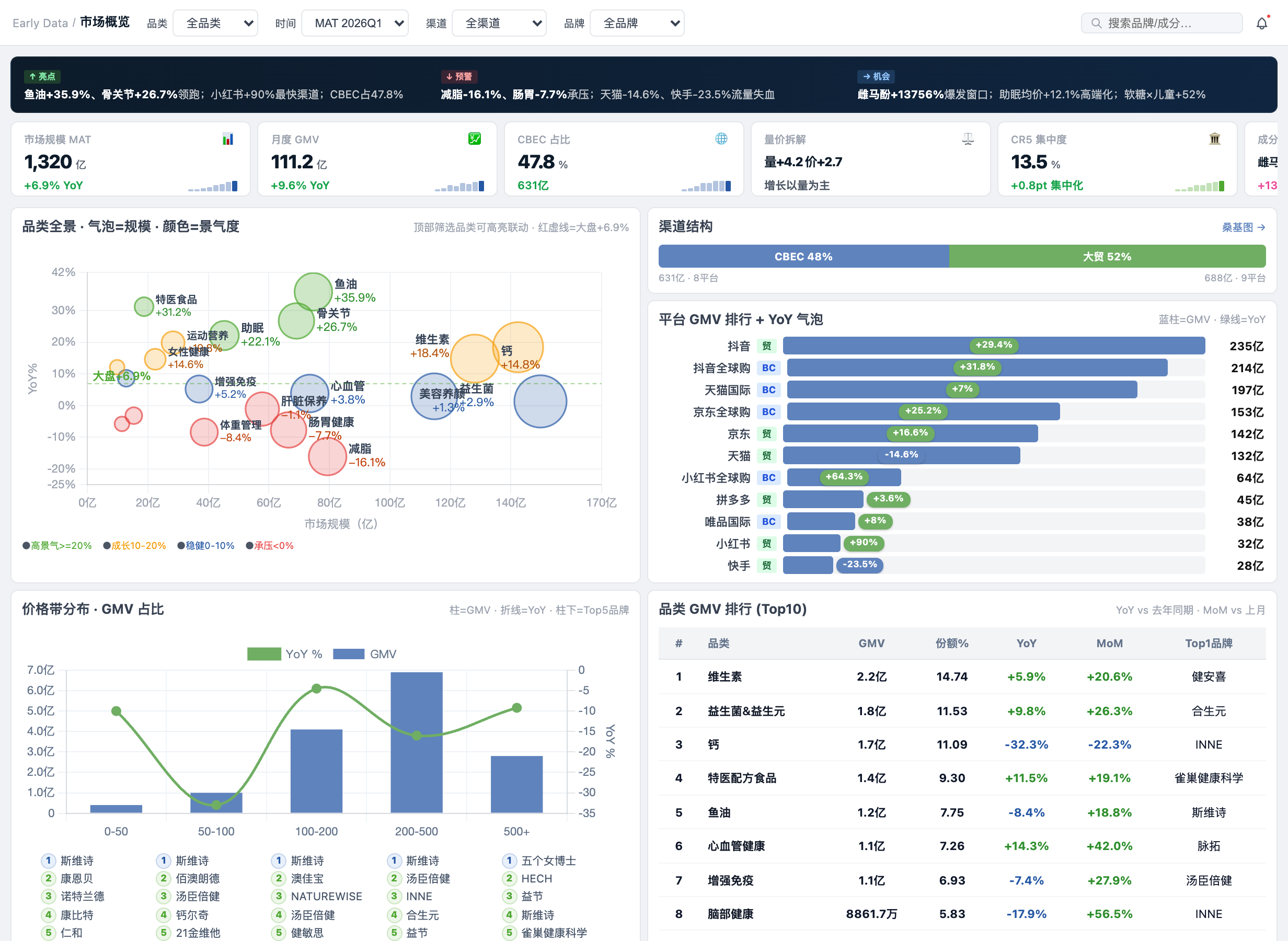Click the 贸 badge next to 快手
Screen dimensions: 1288x941
pos(766,565)
